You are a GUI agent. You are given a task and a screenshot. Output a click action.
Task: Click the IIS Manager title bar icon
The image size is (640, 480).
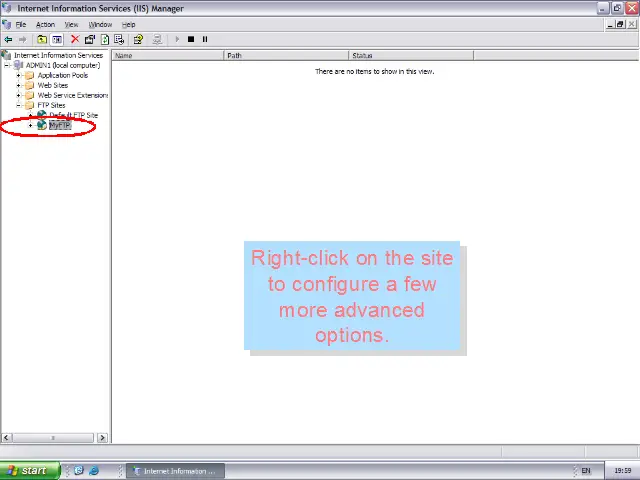click(x=7, y=8)
